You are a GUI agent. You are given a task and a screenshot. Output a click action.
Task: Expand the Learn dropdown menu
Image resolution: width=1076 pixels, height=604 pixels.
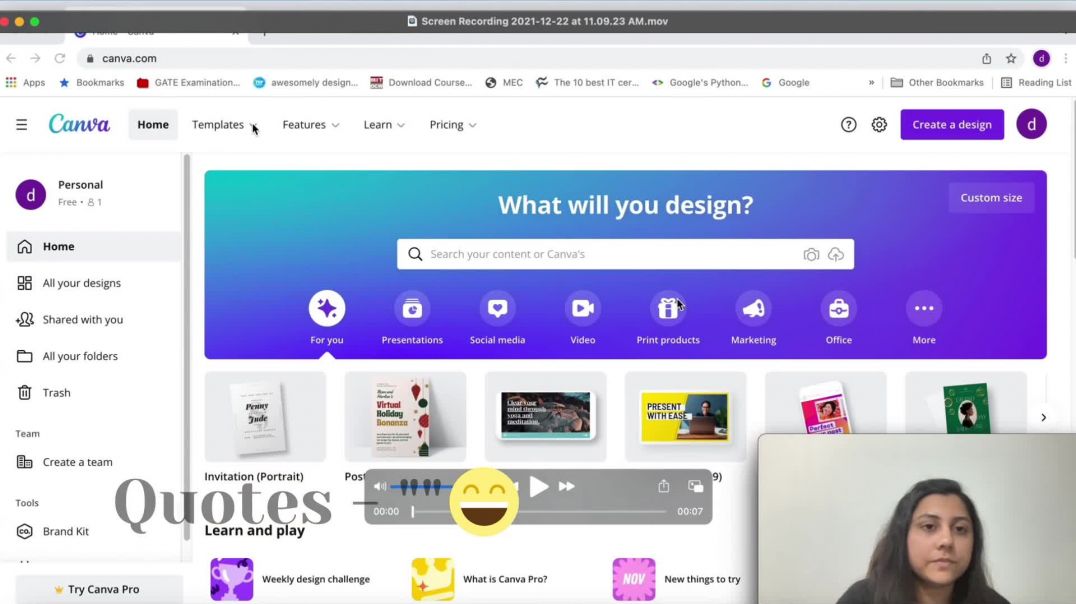[384, 124]
